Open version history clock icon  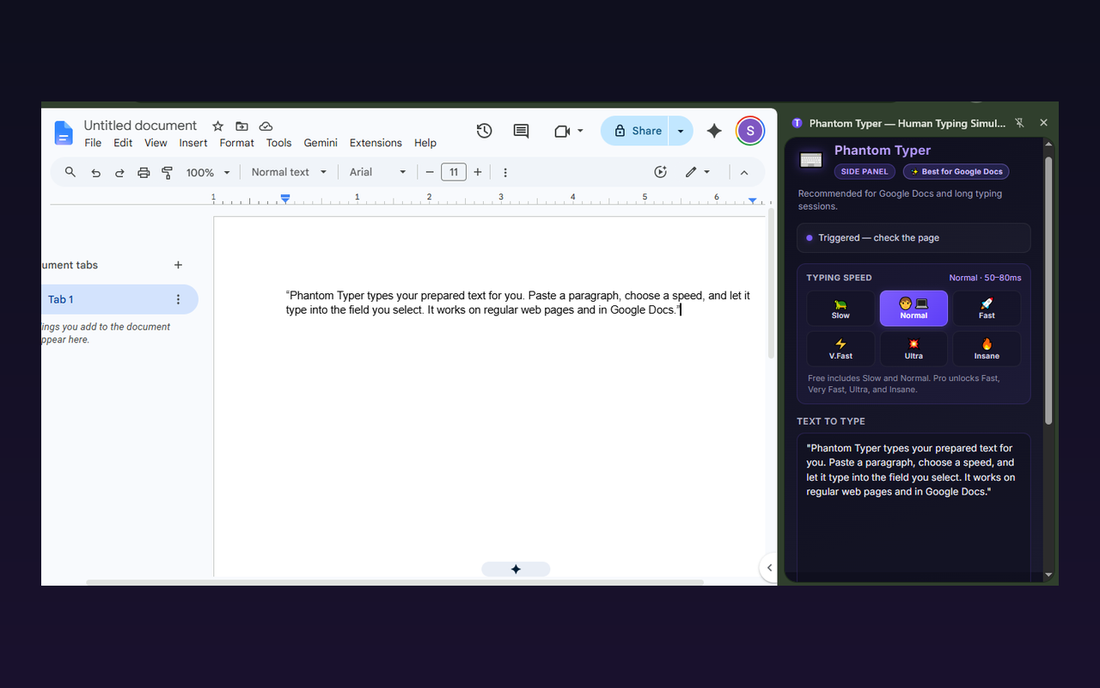click(484, 130)
